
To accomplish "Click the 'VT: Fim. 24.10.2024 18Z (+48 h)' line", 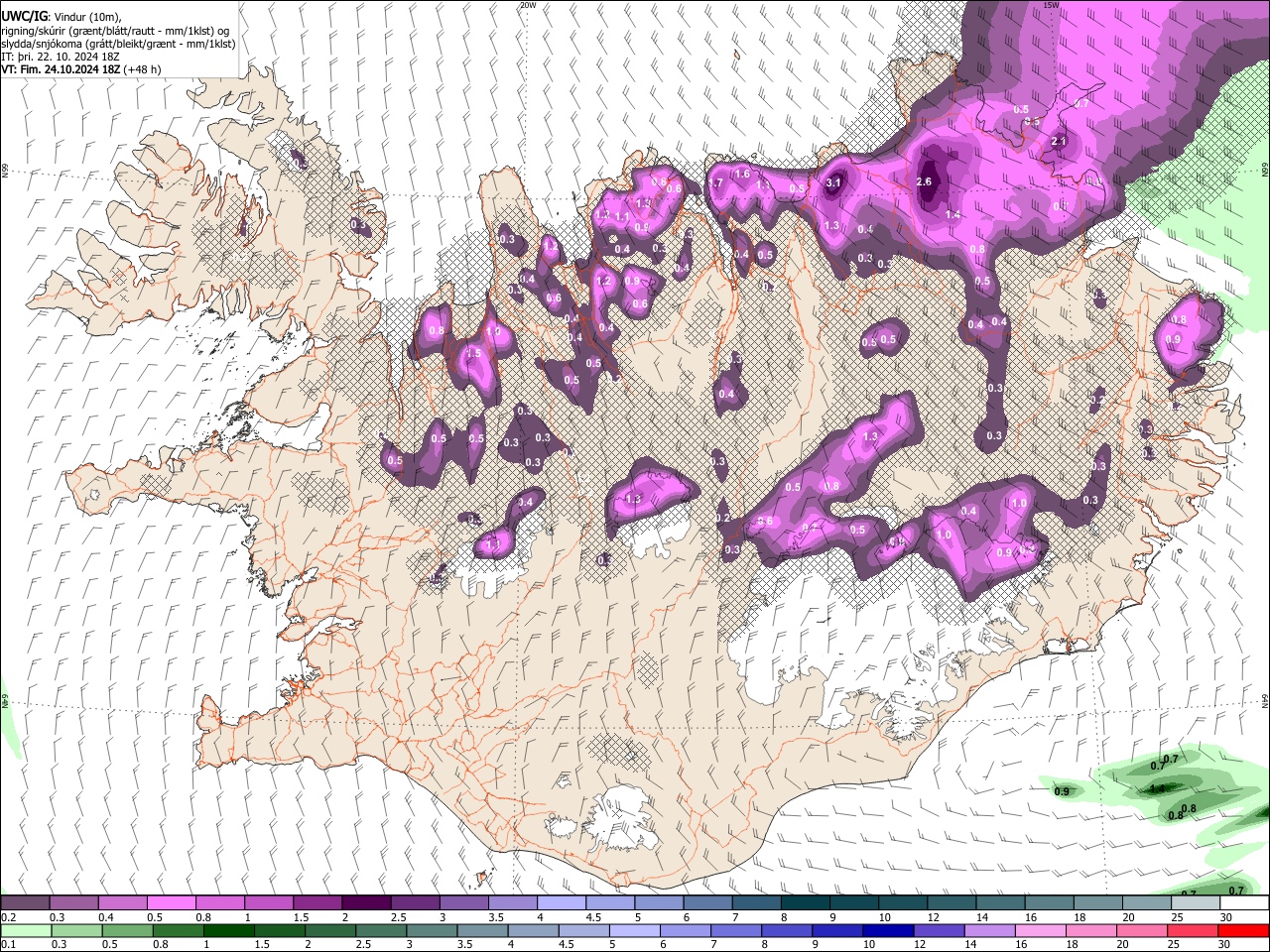I will pyautogui.click(x=81, y=69).
